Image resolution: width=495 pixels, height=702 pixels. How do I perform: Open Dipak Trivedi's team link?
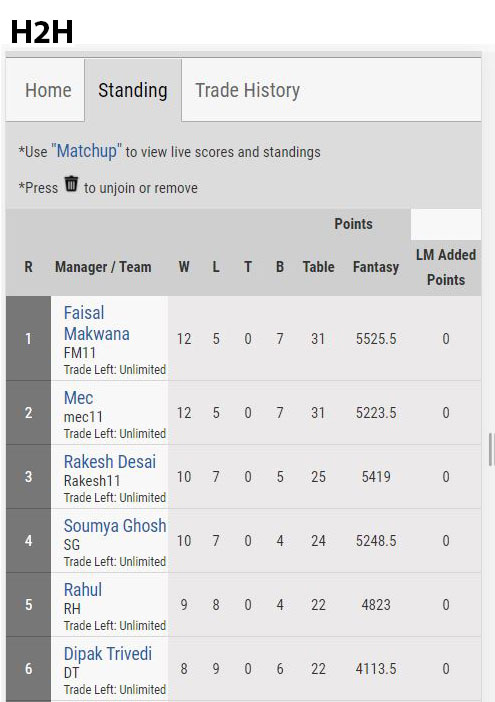coord(108,654)
